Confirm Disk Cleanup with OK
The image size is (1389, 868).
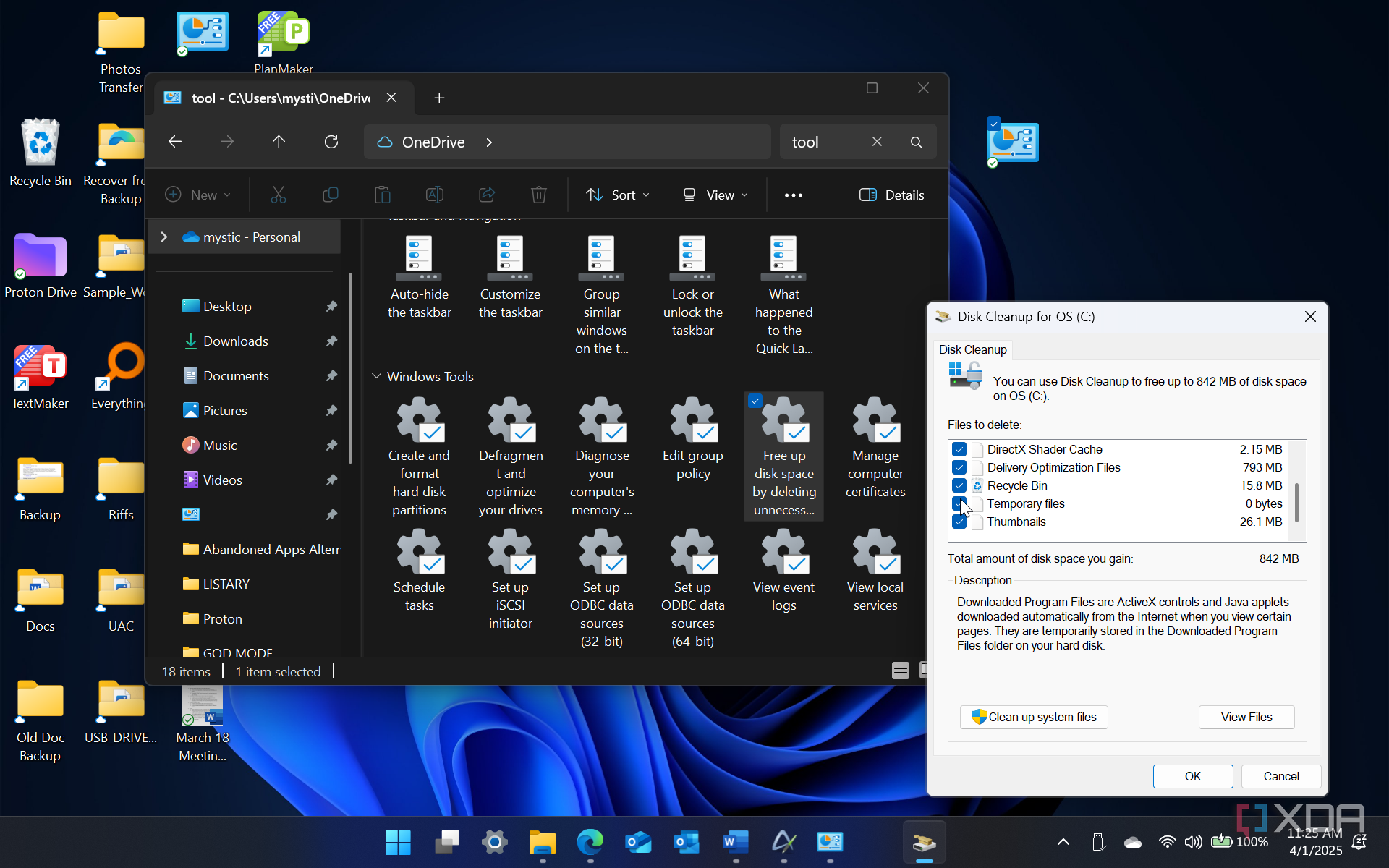tap(1193, 776)
